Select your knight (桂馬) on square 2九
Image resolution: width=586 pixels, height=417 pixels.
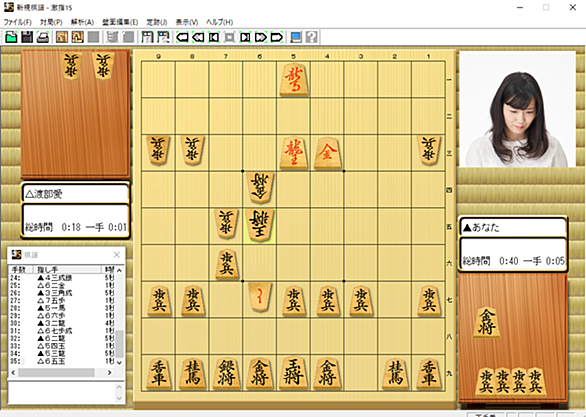[395, 373]
